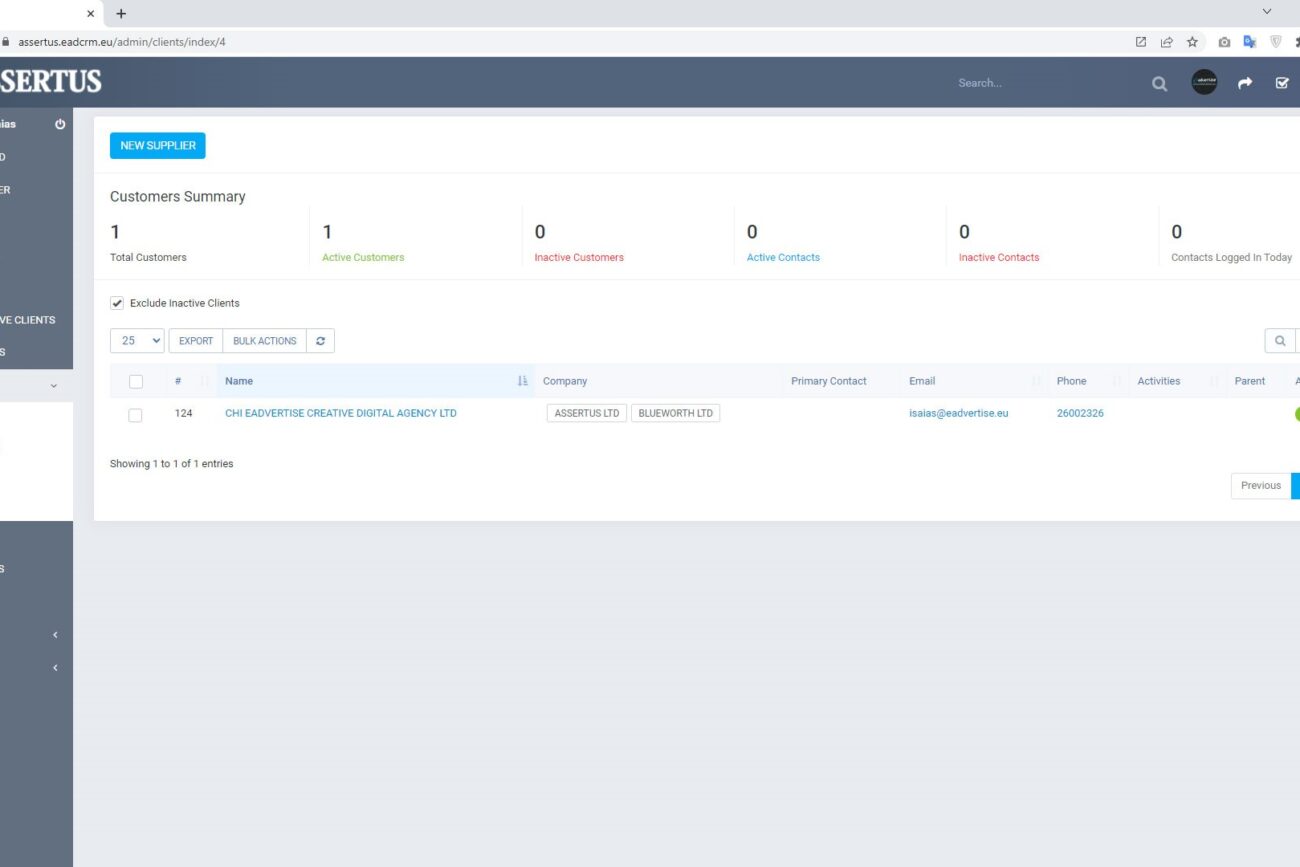
Task: Click the logout power icon in sidebar
Action: coord(60,125)
